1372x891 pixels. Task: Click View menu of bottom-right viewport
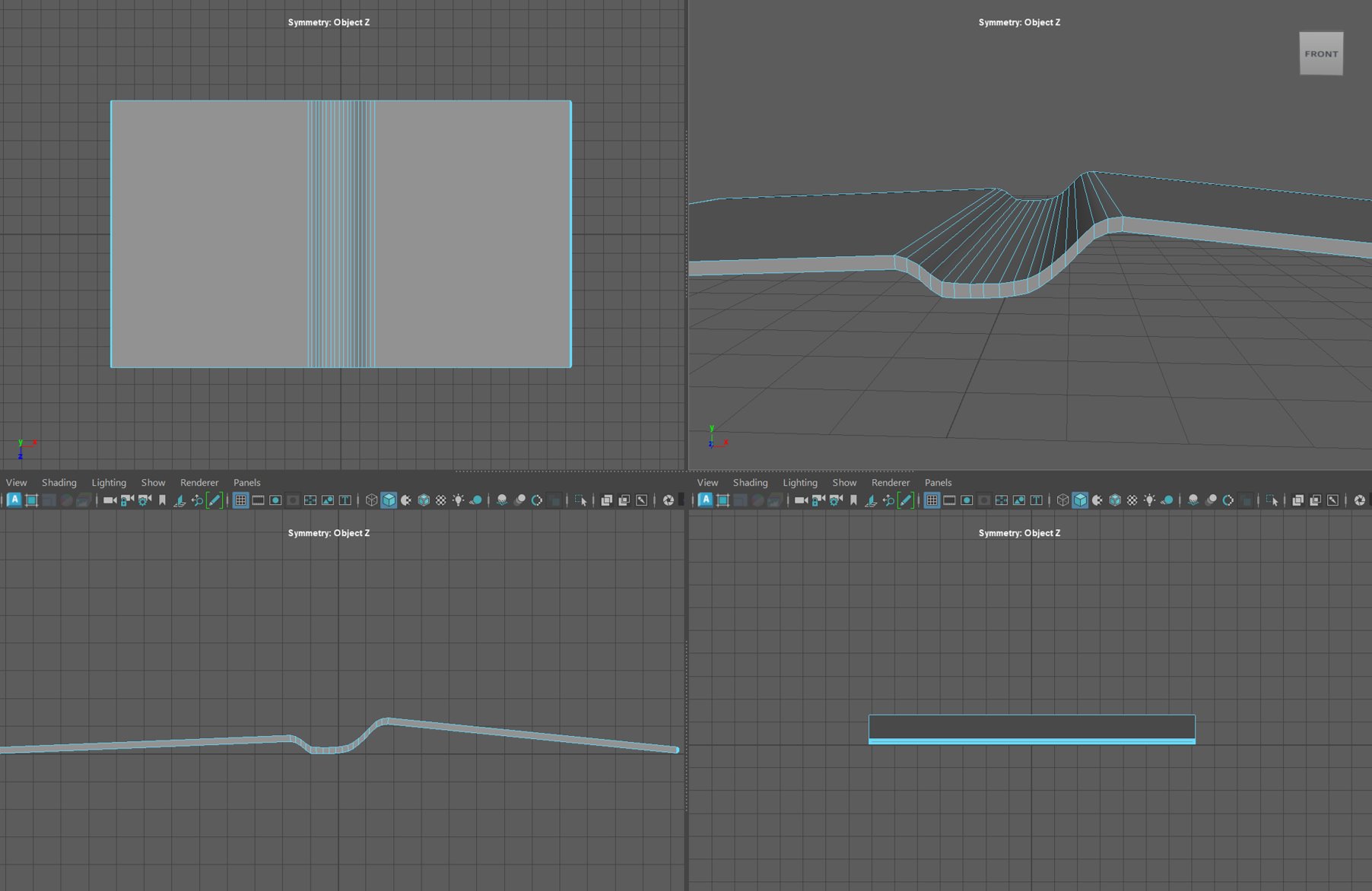click(x=707, y=483)
